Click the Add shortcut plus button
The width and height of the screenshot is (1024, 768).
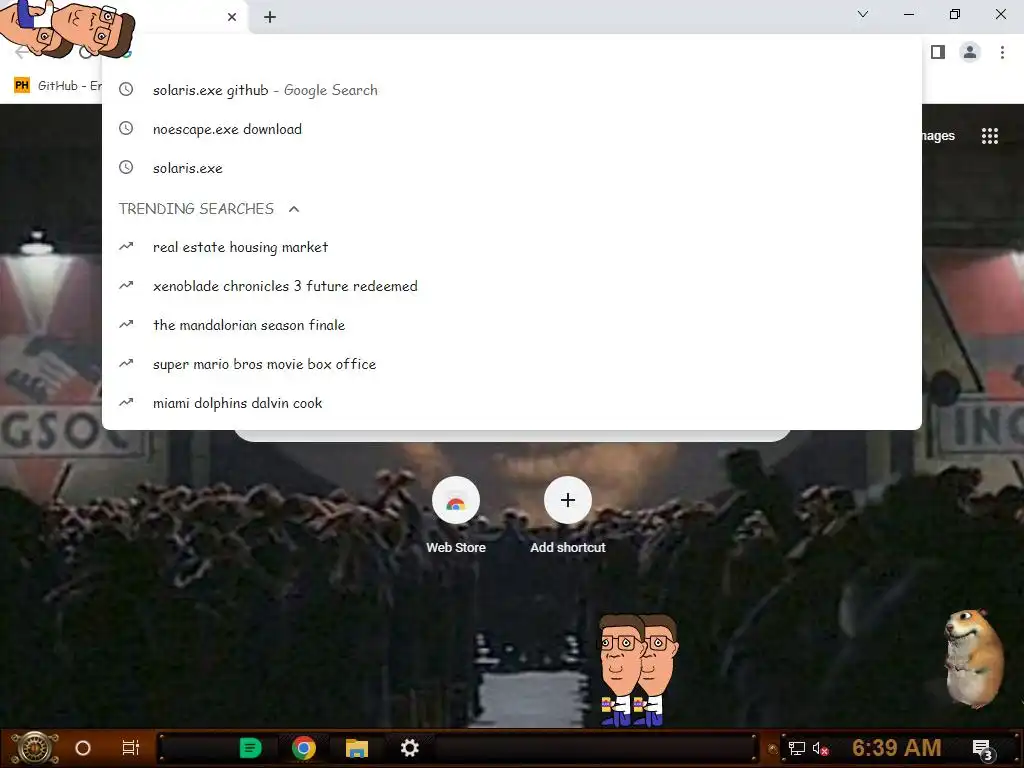click(x=568, y=500)
